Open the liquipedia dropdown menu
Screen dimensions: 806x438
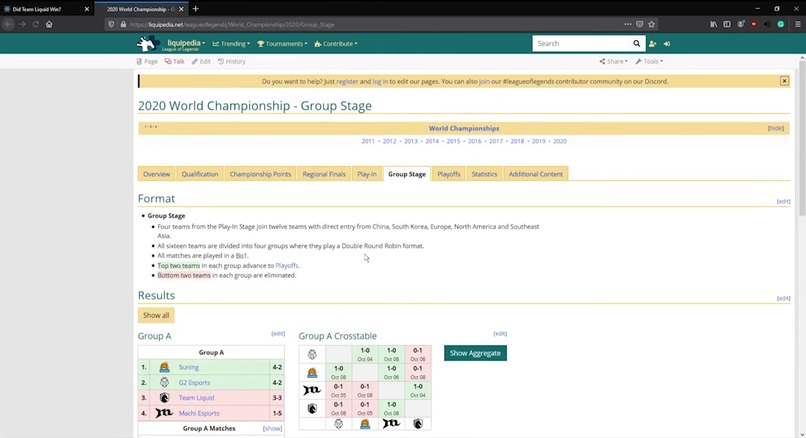click(x=186, y=44)
